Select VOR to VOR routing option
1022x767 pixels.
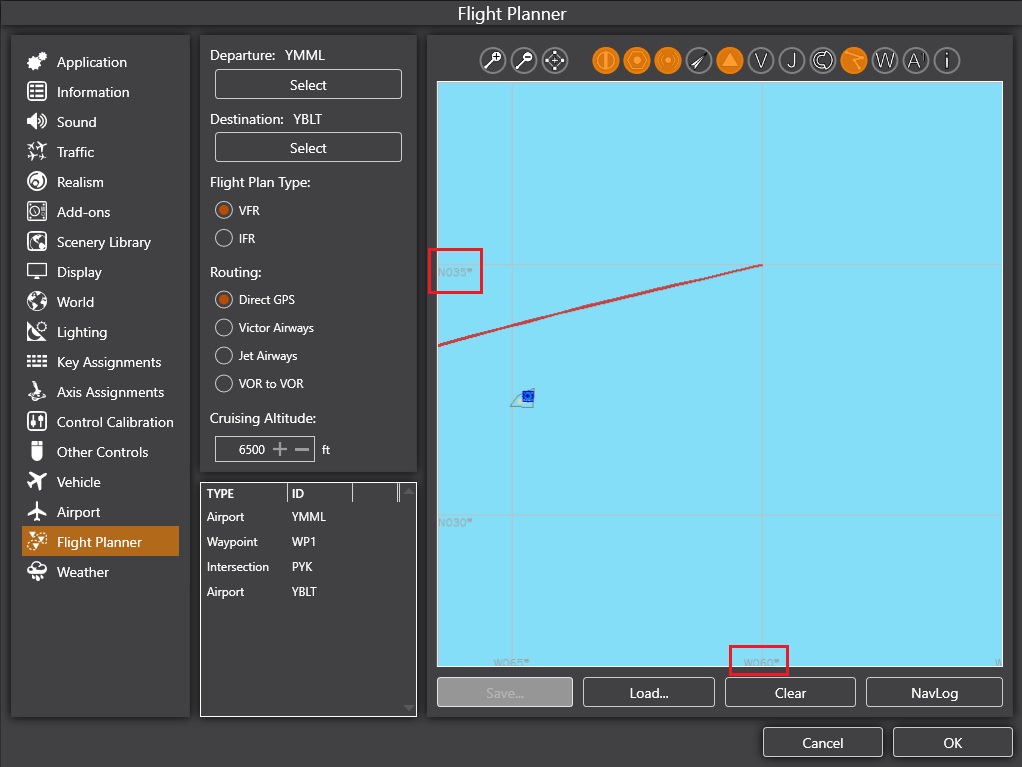coord(225,384)
